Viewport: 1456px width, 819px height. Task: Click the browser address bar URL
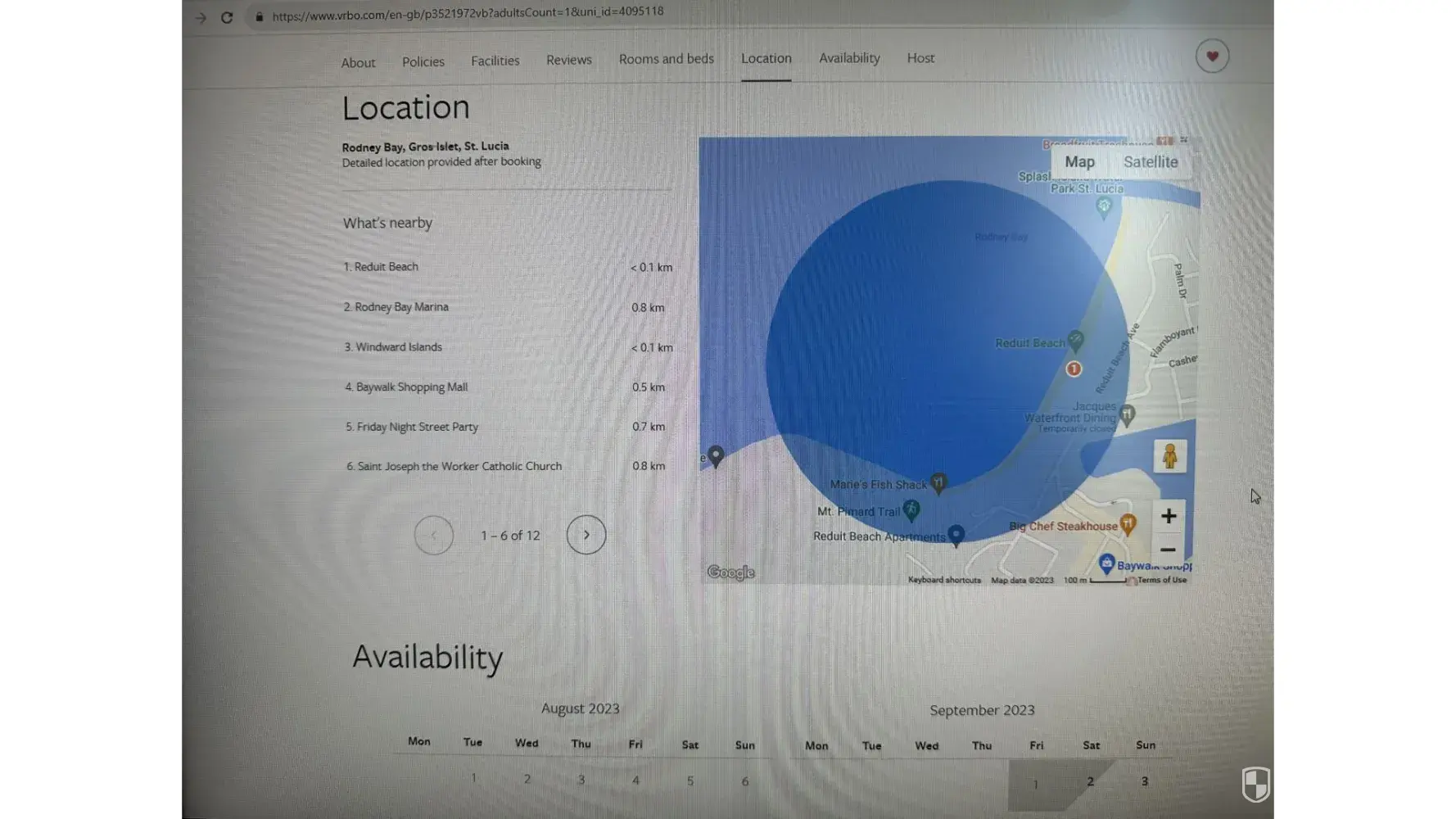[x=468, y=13]
